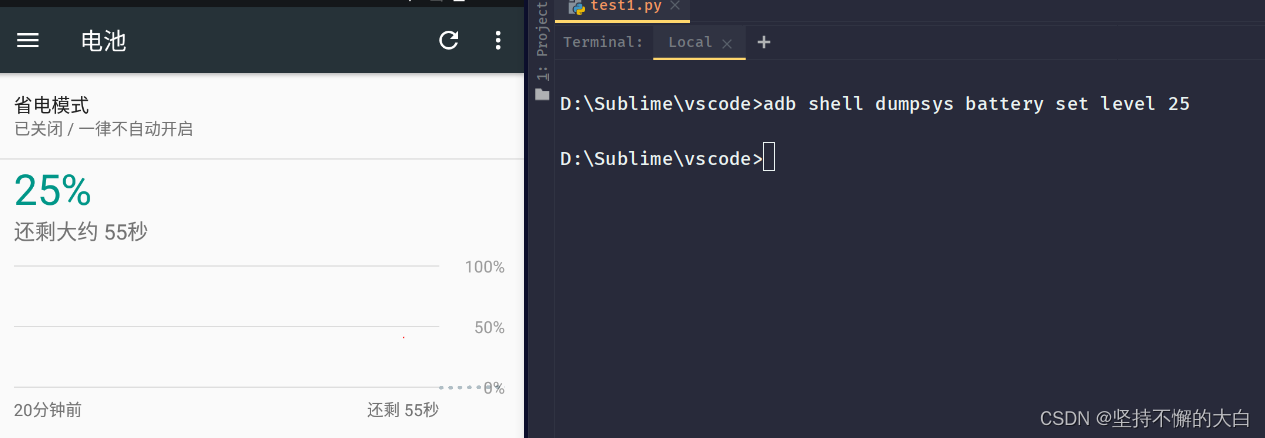Image resolution: width=1265 pixels, height=438 pixels.
Task: Open the 省电模式 battery saver setting
Action: point(262,116)
